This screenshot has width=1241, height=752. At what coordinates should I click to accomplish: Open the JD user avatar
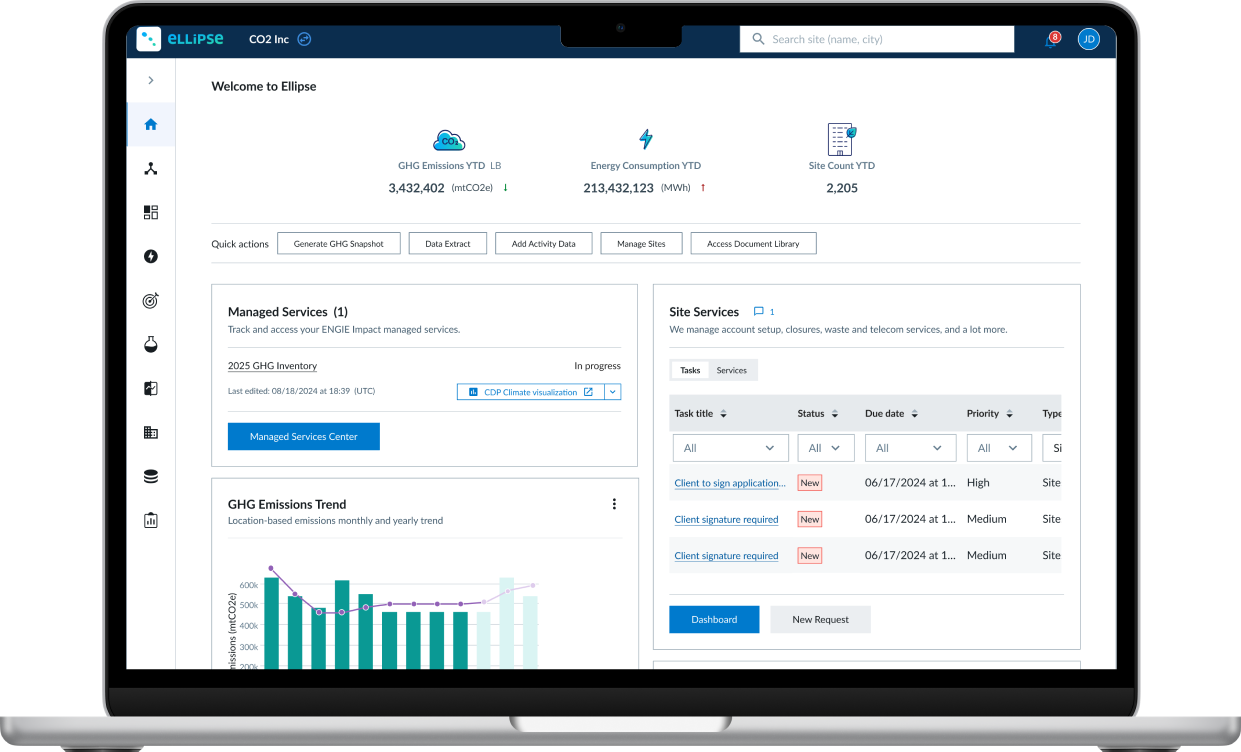(x=1088, y=39)
